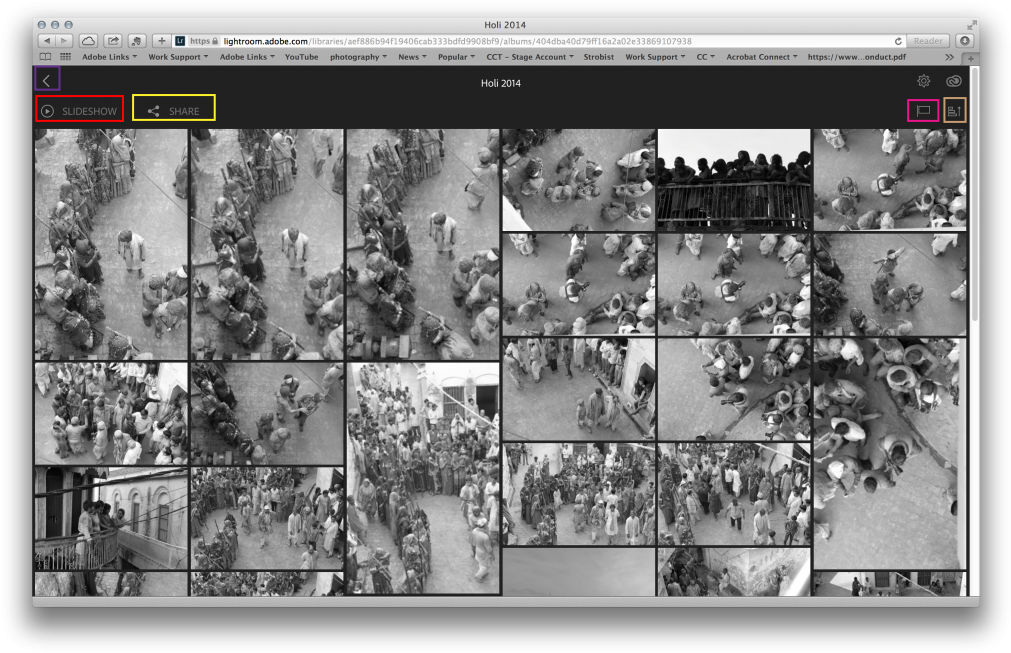
Task: Show hidden bookmarks via overflow chevron
Action: (949, 57)
